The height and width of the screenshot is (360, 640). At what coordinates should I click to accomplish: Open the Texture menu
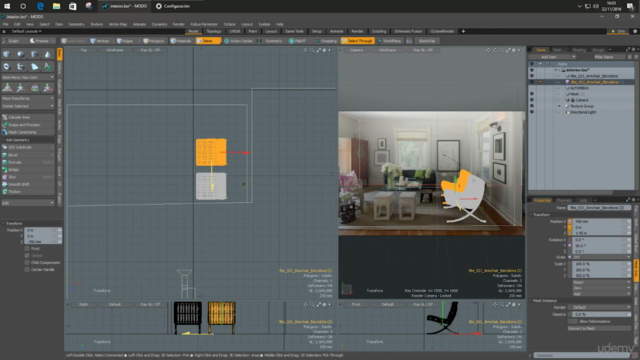coord(97,24)
